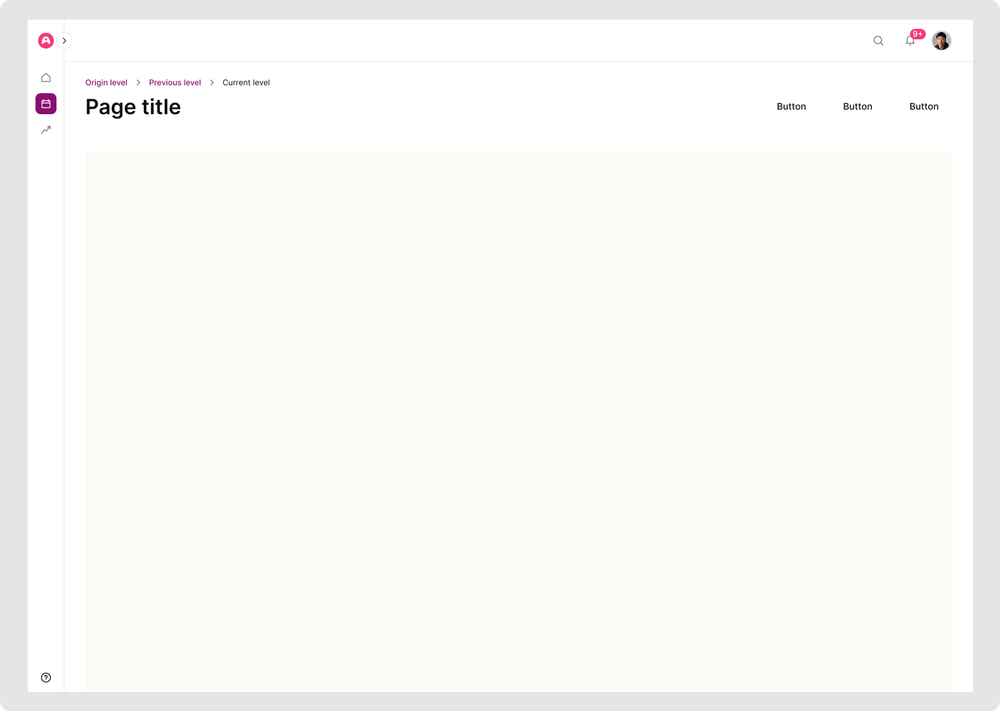Click inside the empty content area
The width and height of the screenshot is (1000, 711).
519,420
